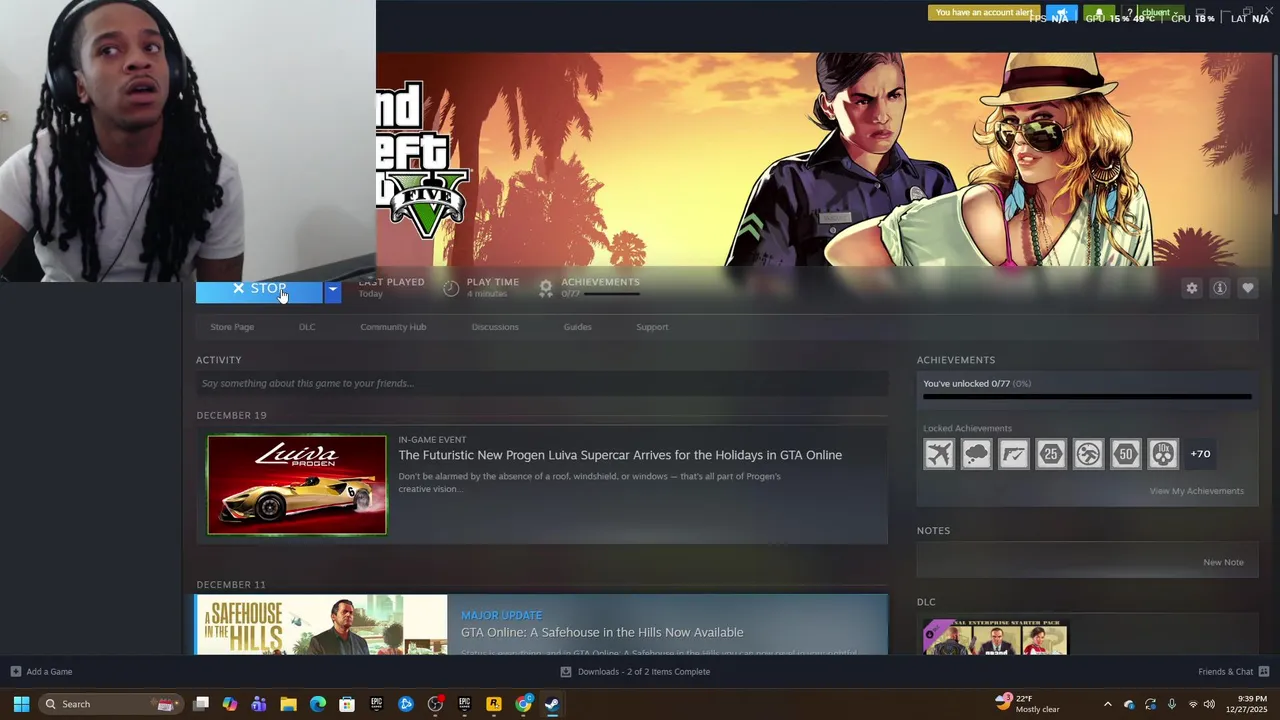Open the Discussions tab
Screen dimensions: 1280x720
(495, 327)
